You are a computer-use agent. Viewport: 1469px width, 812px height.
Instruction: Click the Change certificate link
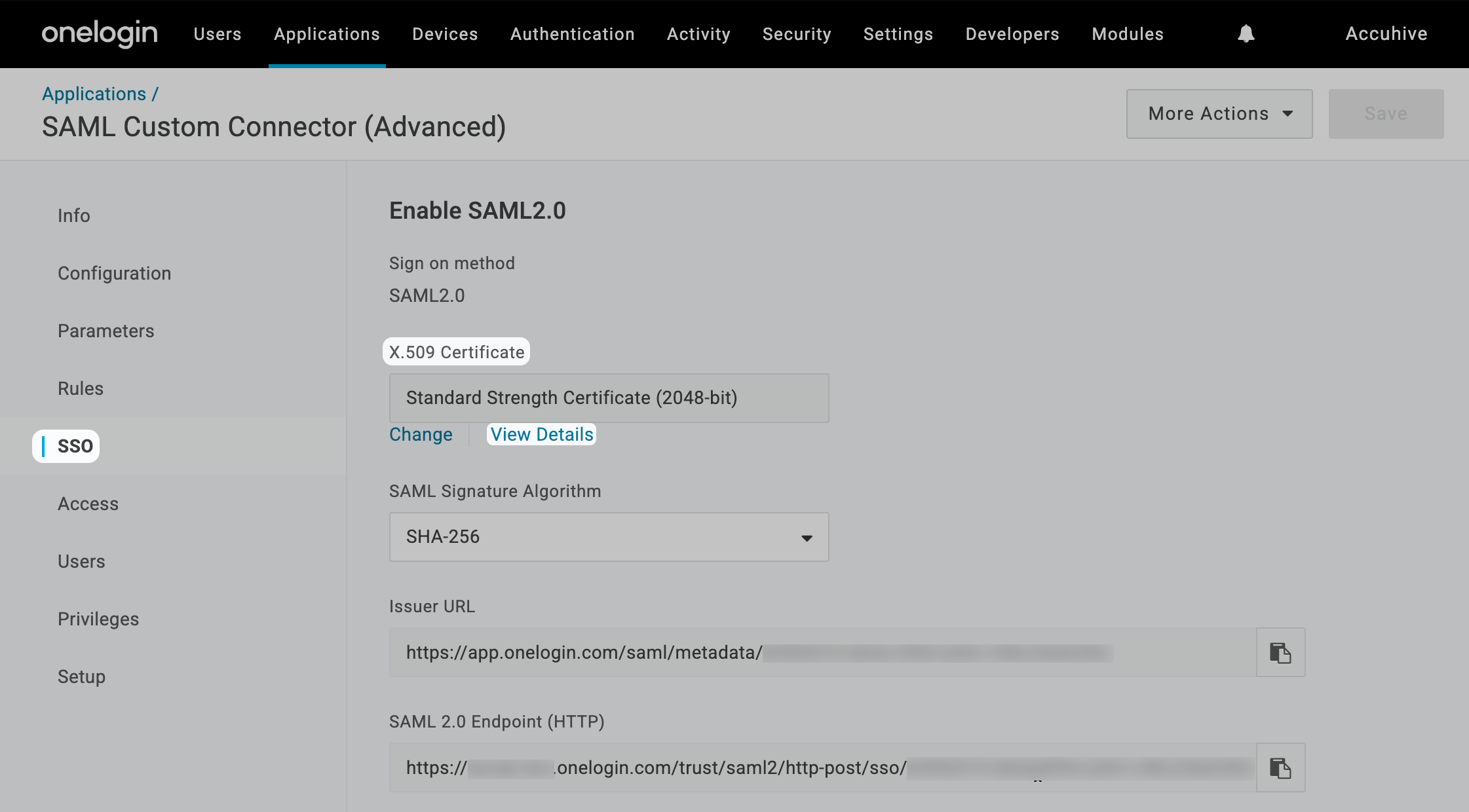[x=421, y=434]
